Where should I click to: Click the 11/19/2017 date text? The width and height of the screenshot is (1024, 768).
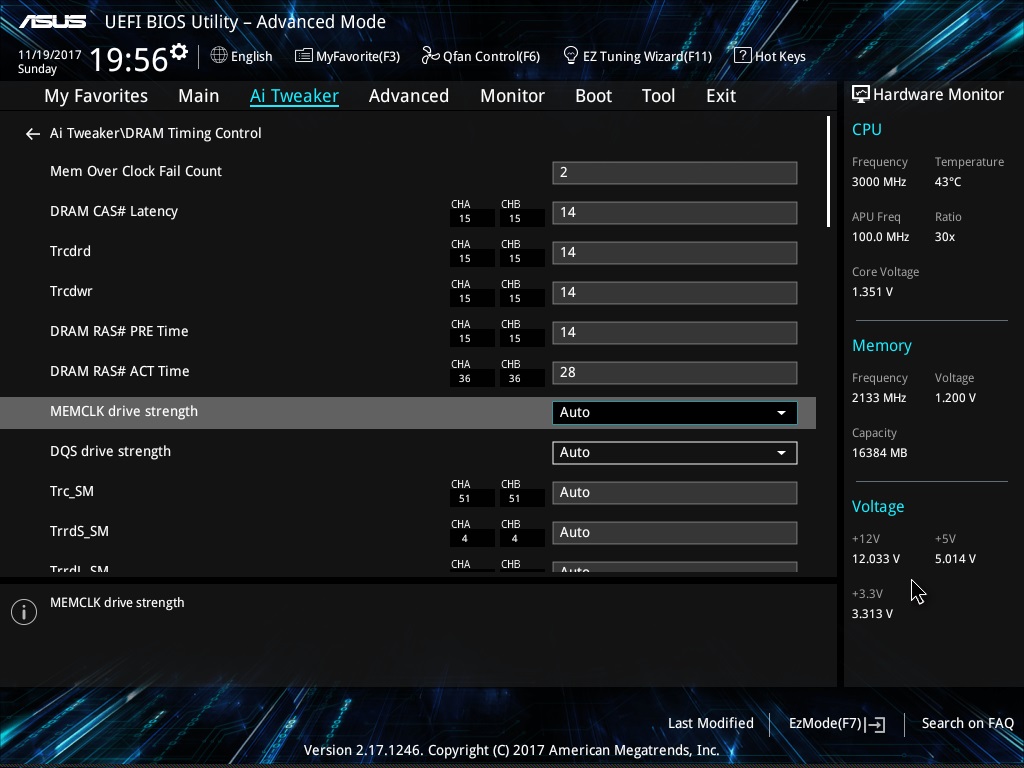(50, 55)
